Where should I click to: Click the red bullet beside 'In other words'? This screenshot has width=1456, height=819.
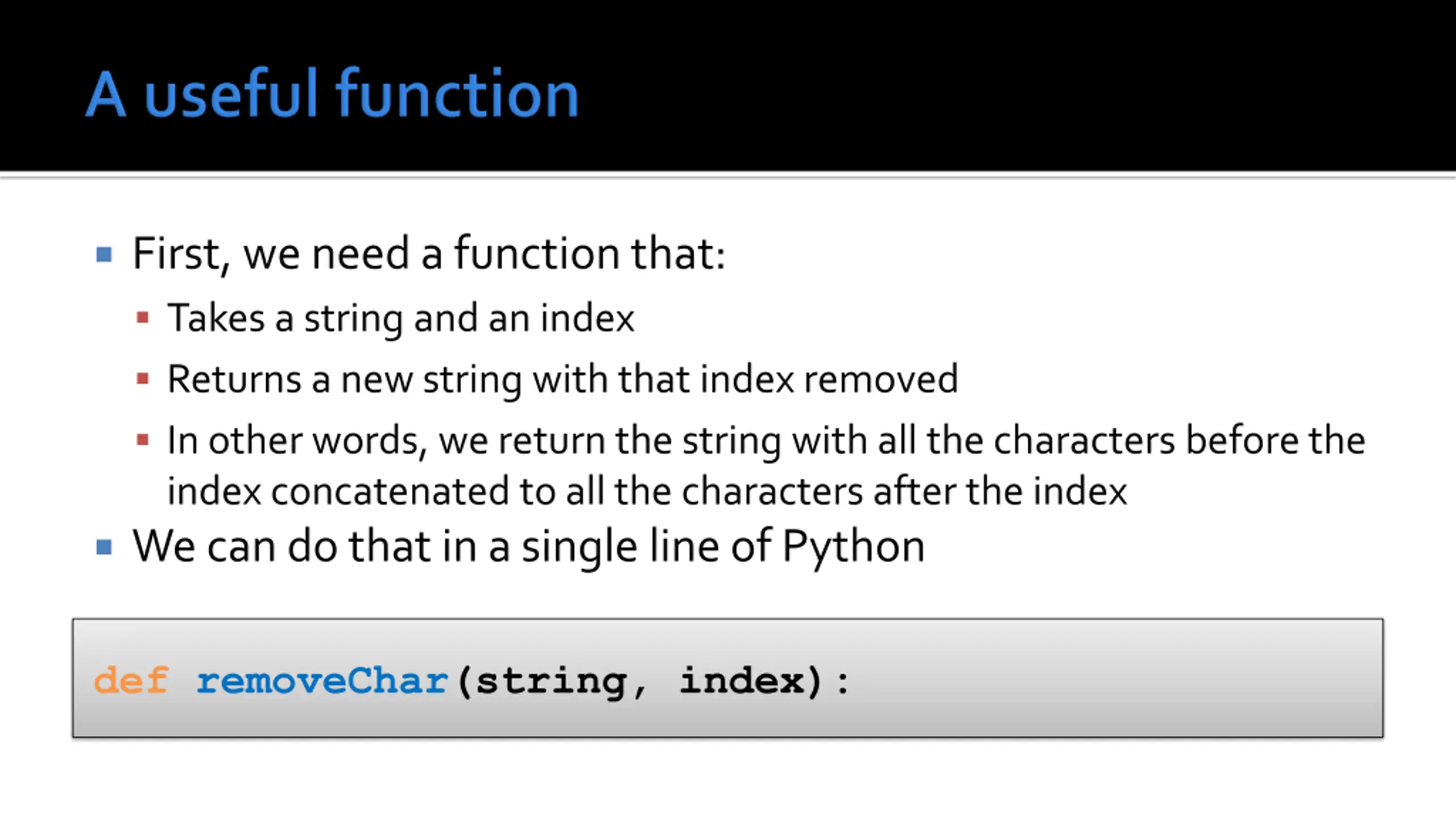[143, 440]
